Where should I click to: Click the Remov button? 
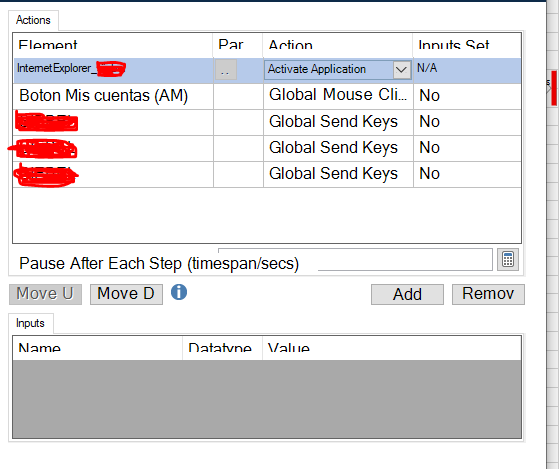point(488,294)
